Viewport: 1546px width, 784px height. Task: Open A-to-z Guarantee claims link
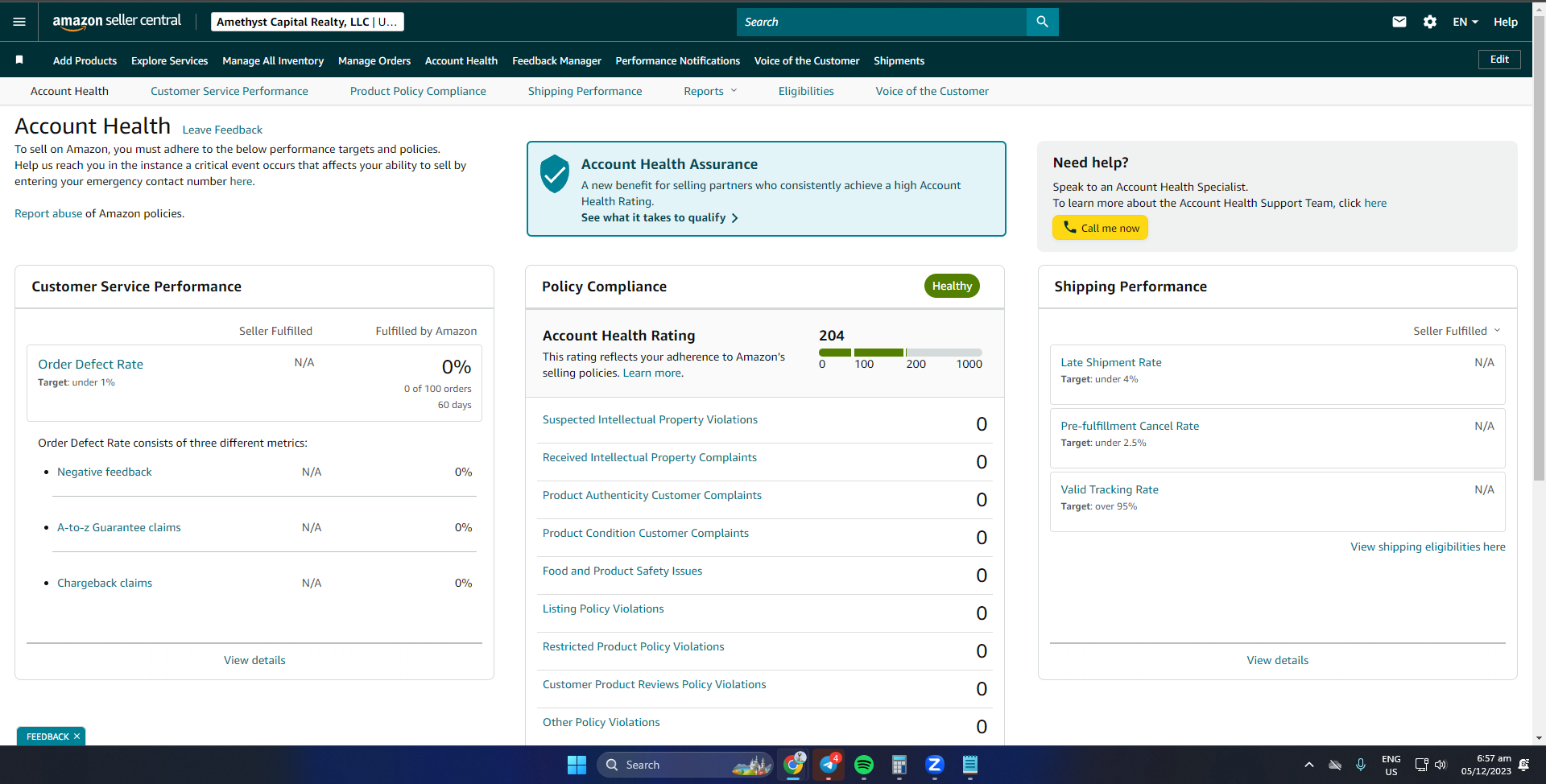coord(119,527)
